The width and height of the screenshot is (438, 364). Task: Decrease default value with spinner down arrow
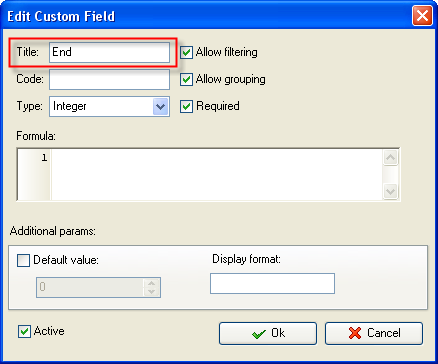point(152,291)
